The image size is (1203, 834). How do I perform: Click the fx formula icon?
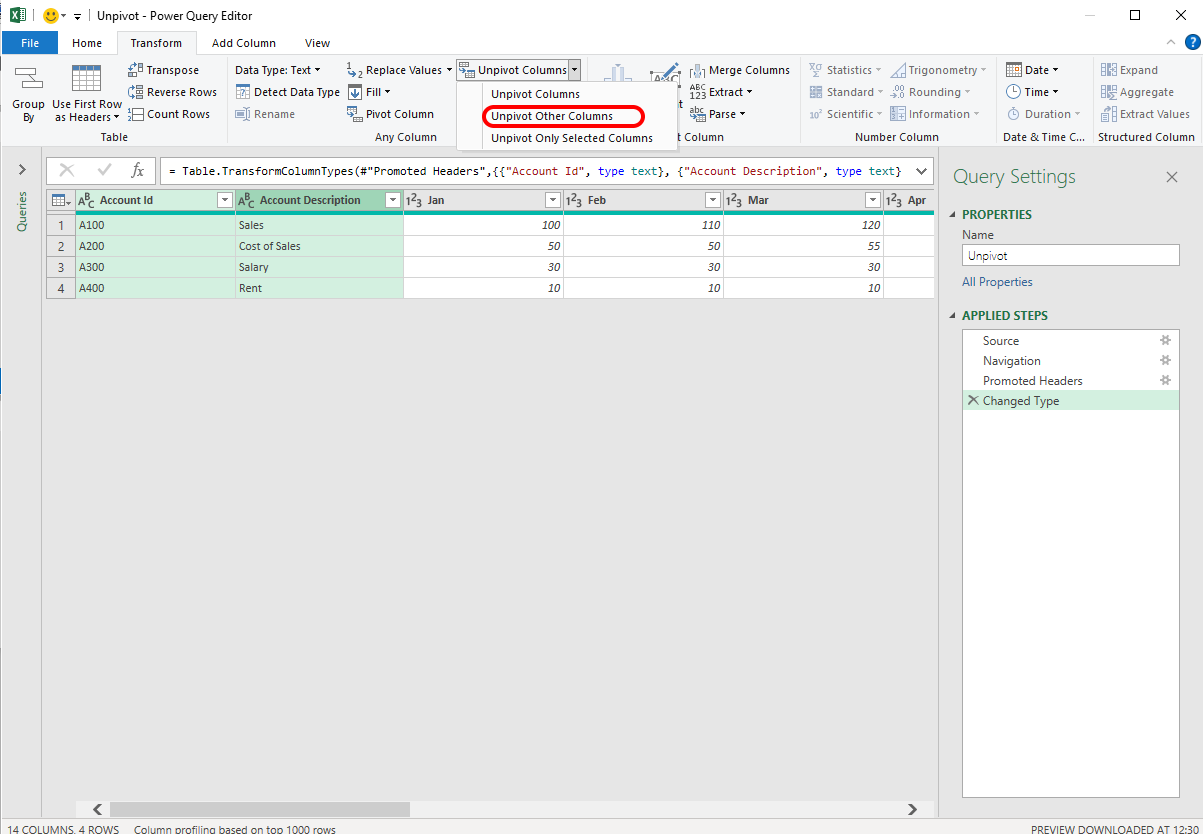[x=138, y=171]
